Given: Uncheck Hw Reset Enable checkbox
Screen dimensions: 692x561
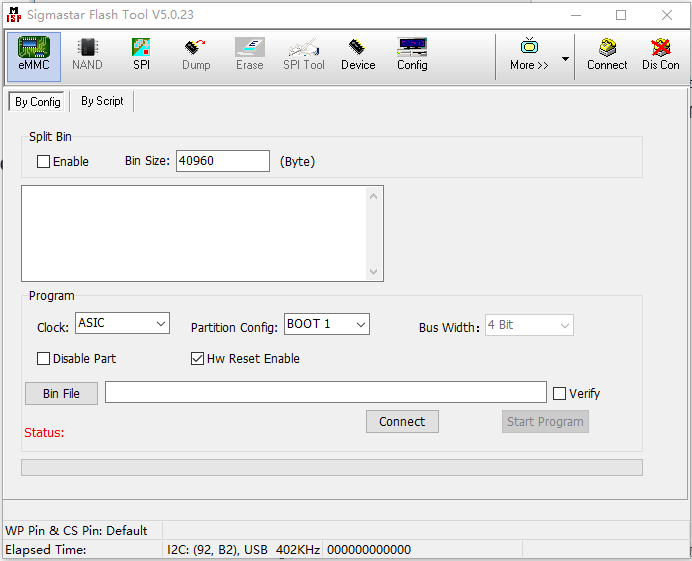Looking at the screenshot, I should [198, 359].
